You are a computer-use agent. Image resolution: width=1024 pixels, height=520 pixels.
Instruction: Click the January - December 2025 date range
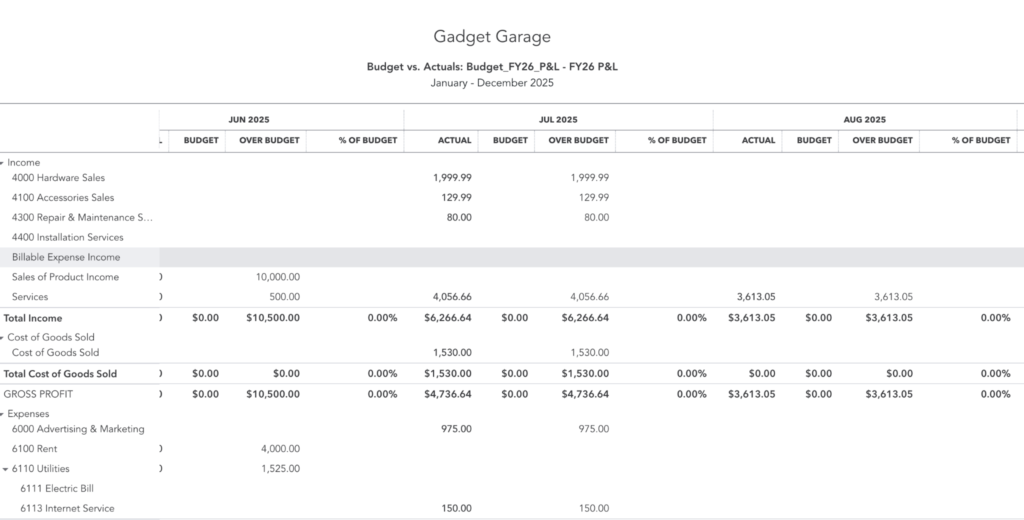(492, 83)
